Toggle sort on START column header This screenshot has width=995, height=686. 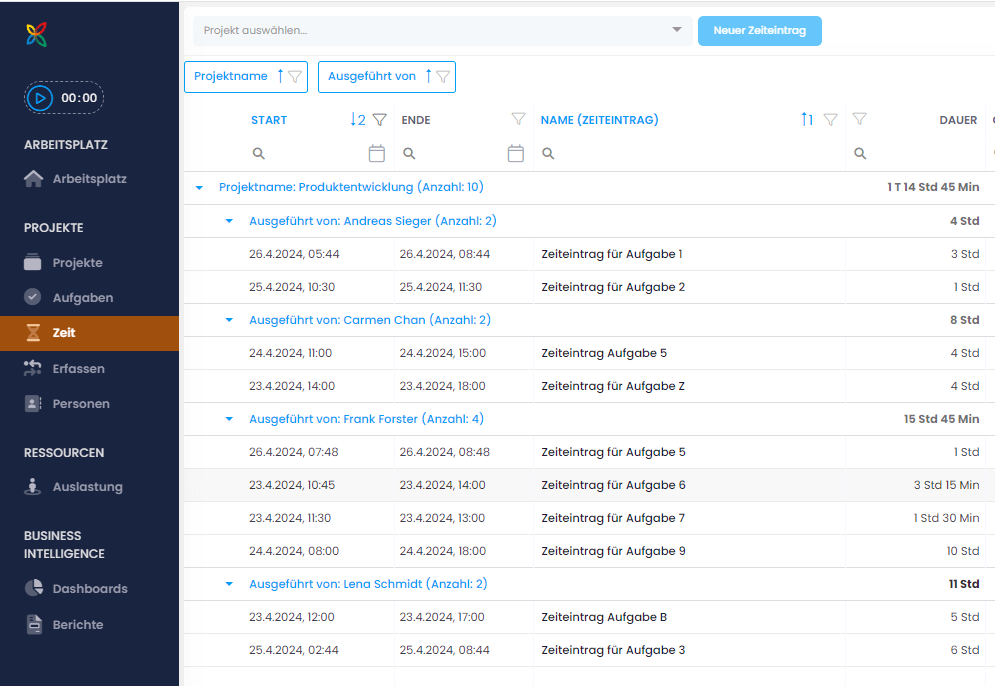click(x=357, y=120)
